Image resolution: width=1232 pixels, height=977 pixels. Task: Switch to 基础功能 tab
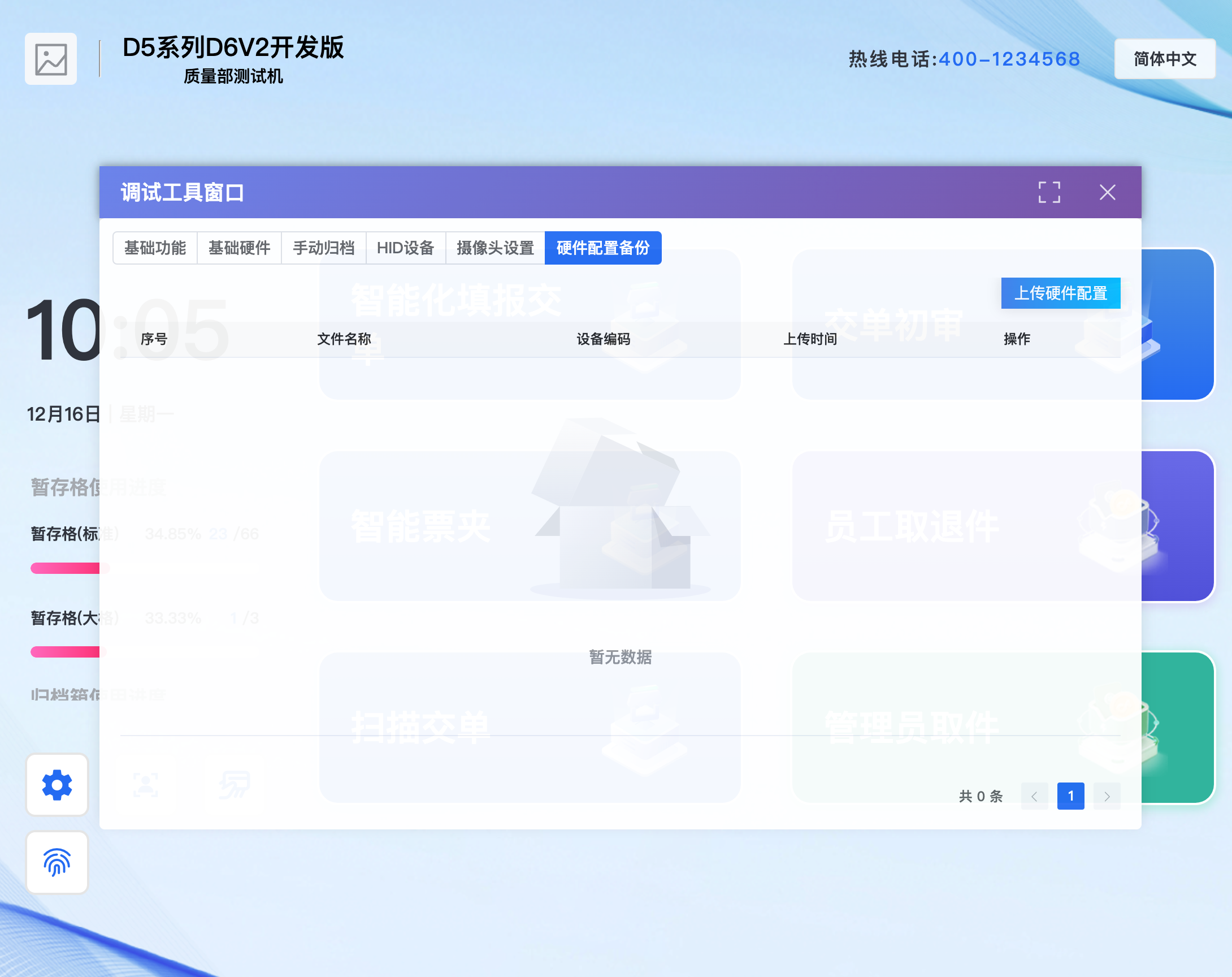[x=155, y=248]
